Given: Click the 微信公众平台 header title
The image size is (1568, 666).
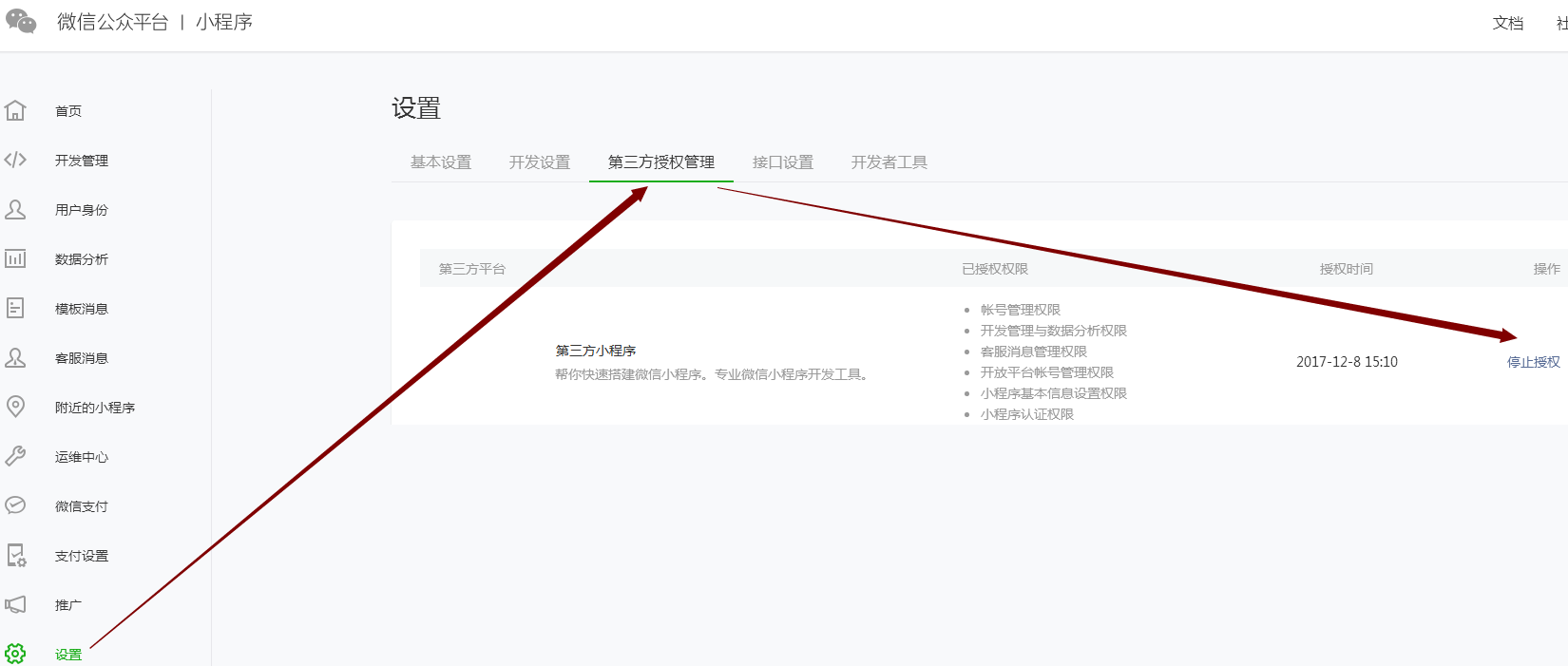Looking at the screenshot, I should (113, 22).
